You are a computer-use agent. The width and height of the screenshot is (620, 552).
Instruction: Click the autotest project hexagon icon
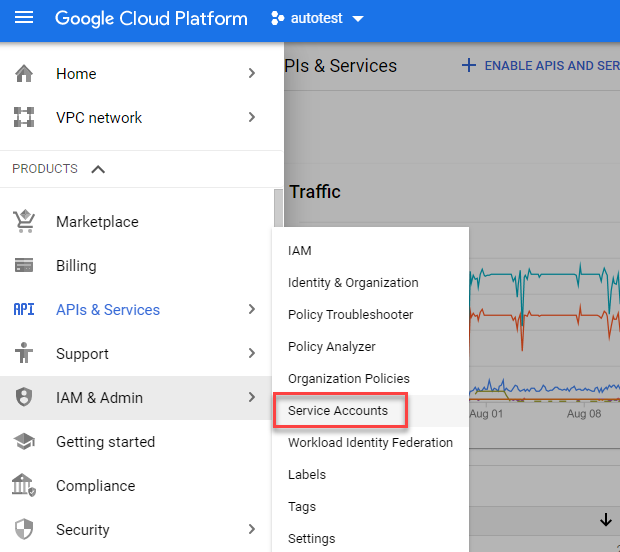277,18
